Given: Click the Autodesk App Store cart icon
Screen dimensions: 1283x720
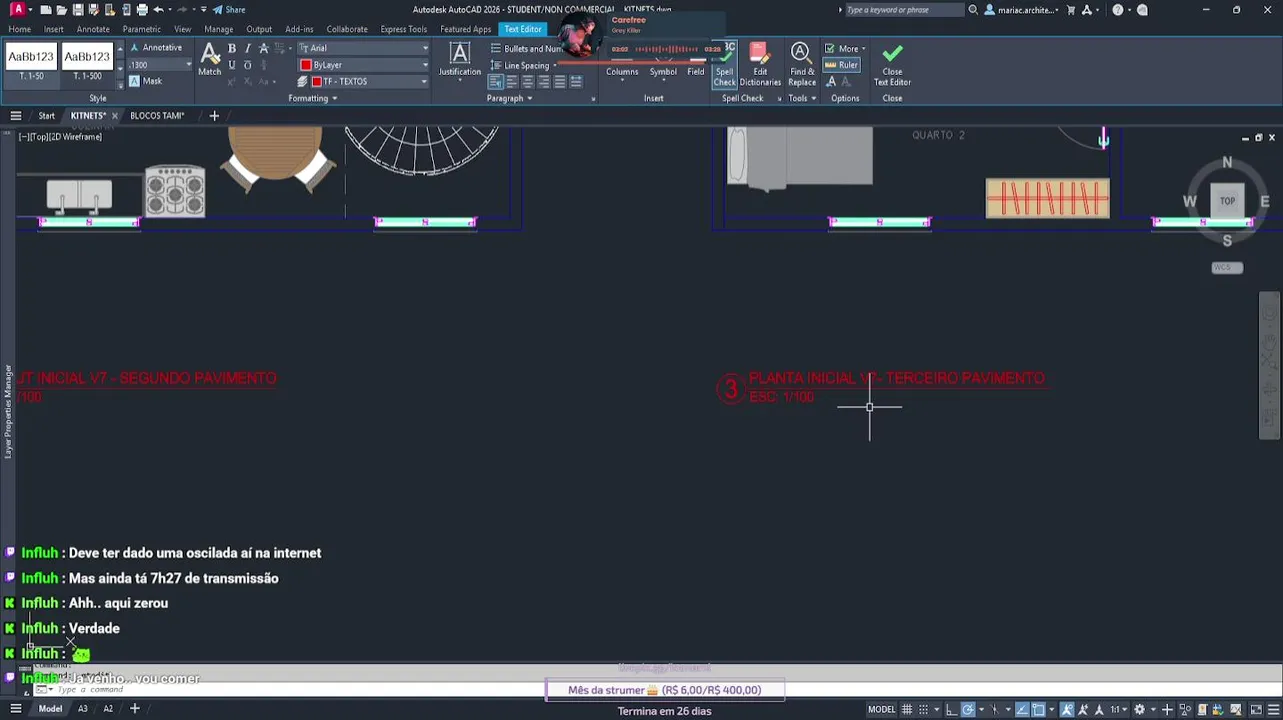Looking at the screenshot, I should pyautogui.click(x=1071, y=10).
